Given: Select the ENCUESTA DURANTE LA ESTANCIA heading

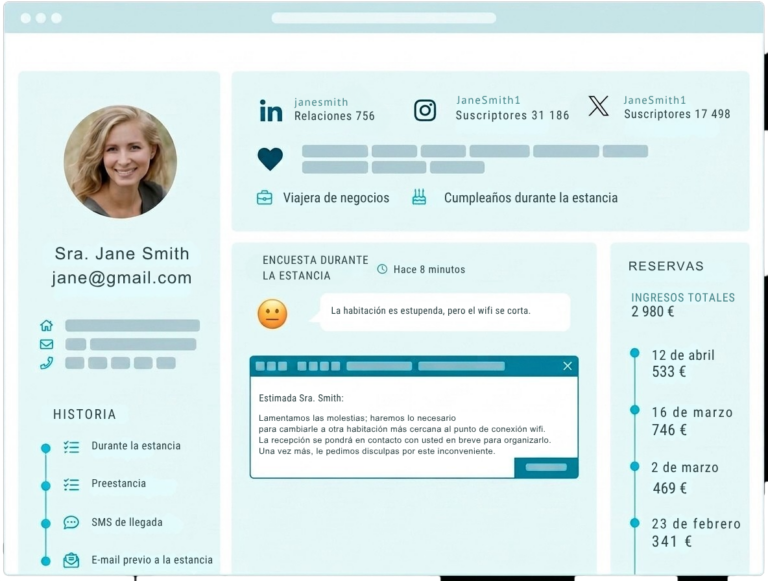Looking at the screenshot, I should [x=315, y=268].
